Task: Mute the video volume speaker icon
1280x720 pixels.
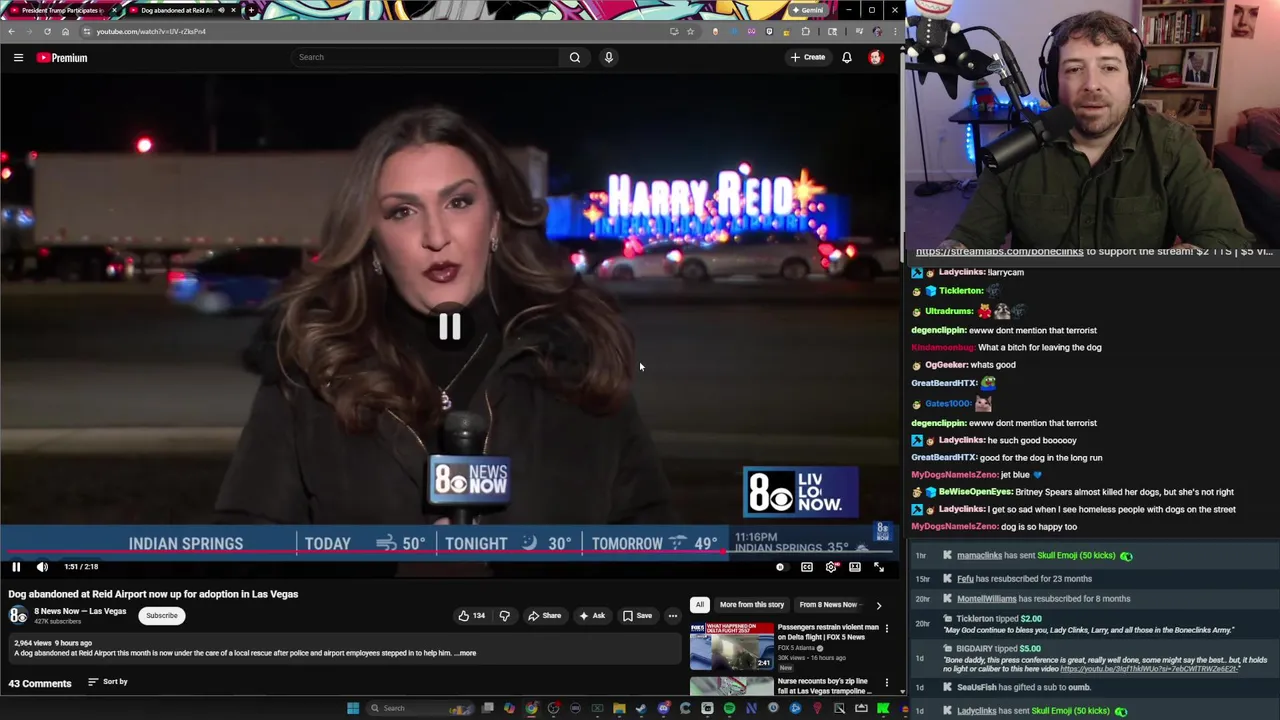Action: coord(42,567)
